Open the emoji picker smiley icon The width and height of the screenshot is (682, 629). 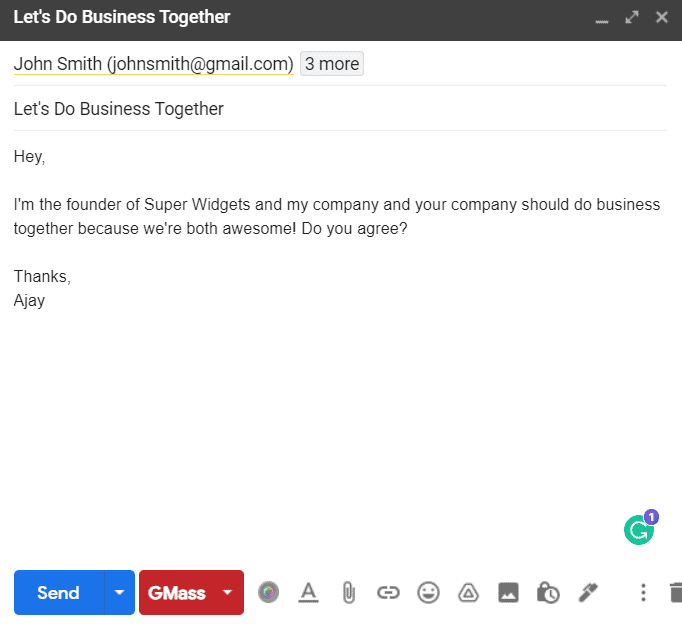(x=428, y=592)
